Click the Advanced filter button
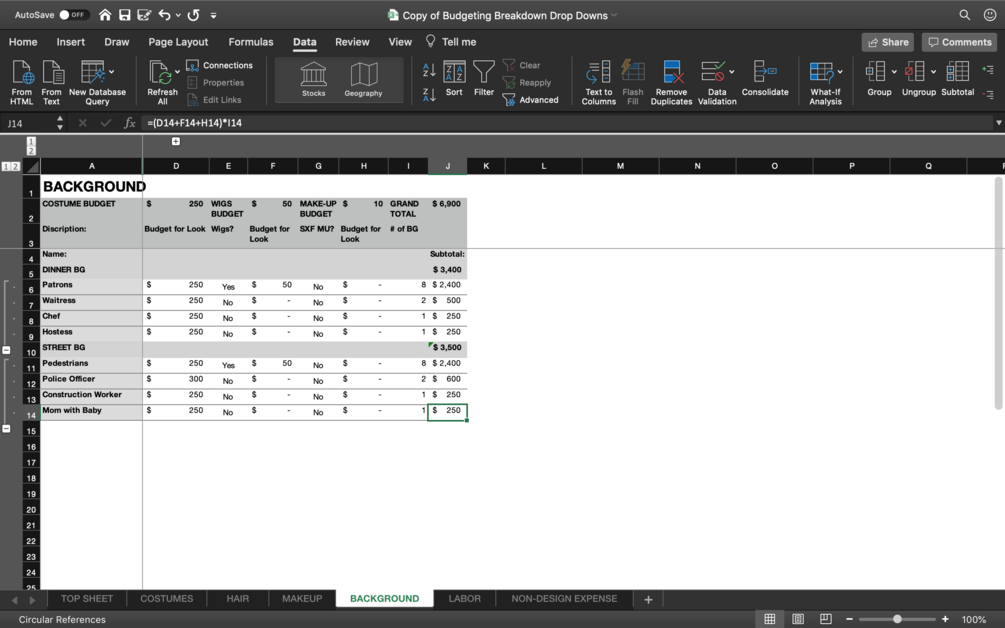The width and height of the screenshot is (1005, 628). (531, 100)
